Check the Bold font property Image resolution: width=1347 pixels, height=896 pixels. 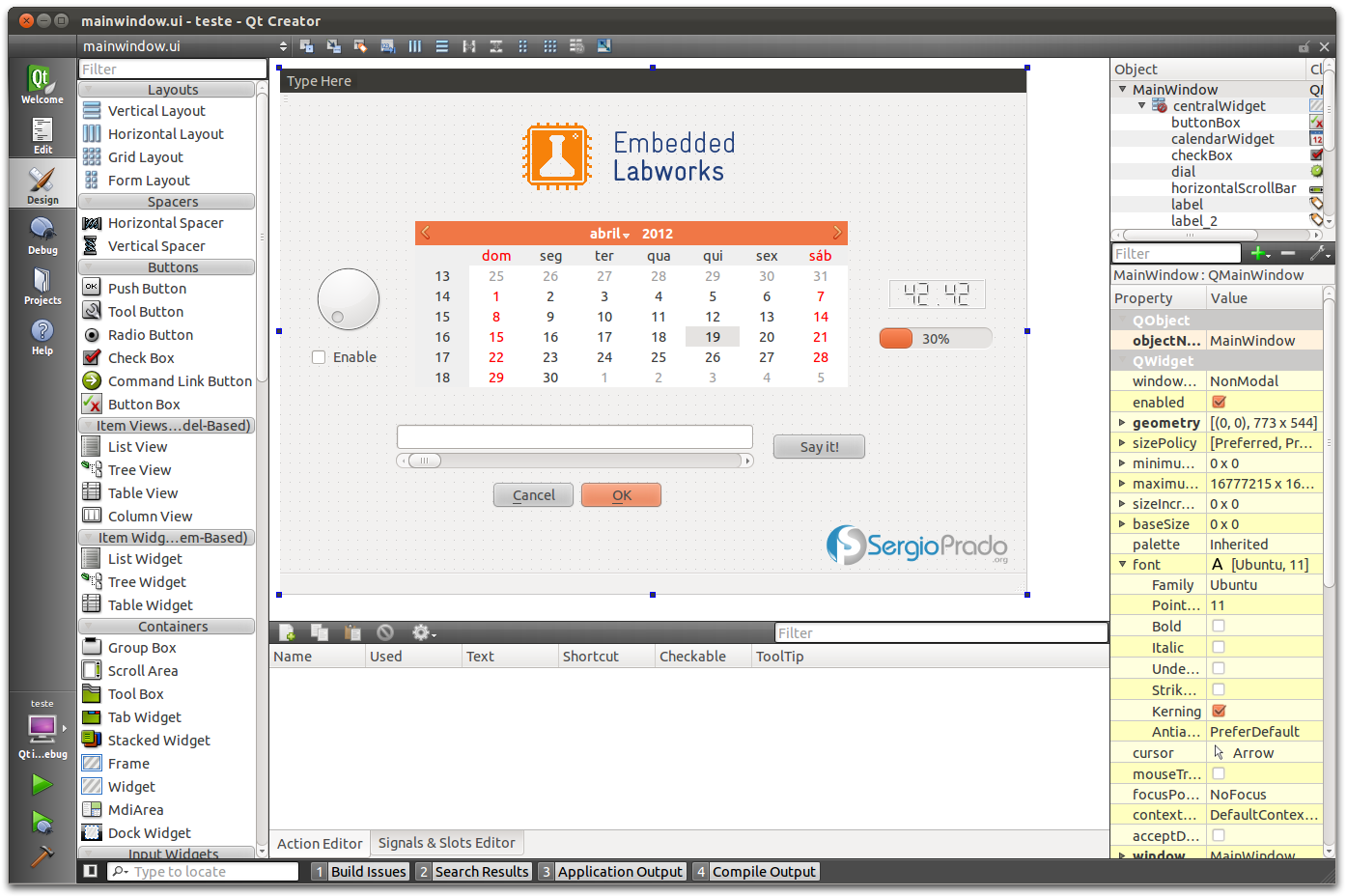point(1219,626)
